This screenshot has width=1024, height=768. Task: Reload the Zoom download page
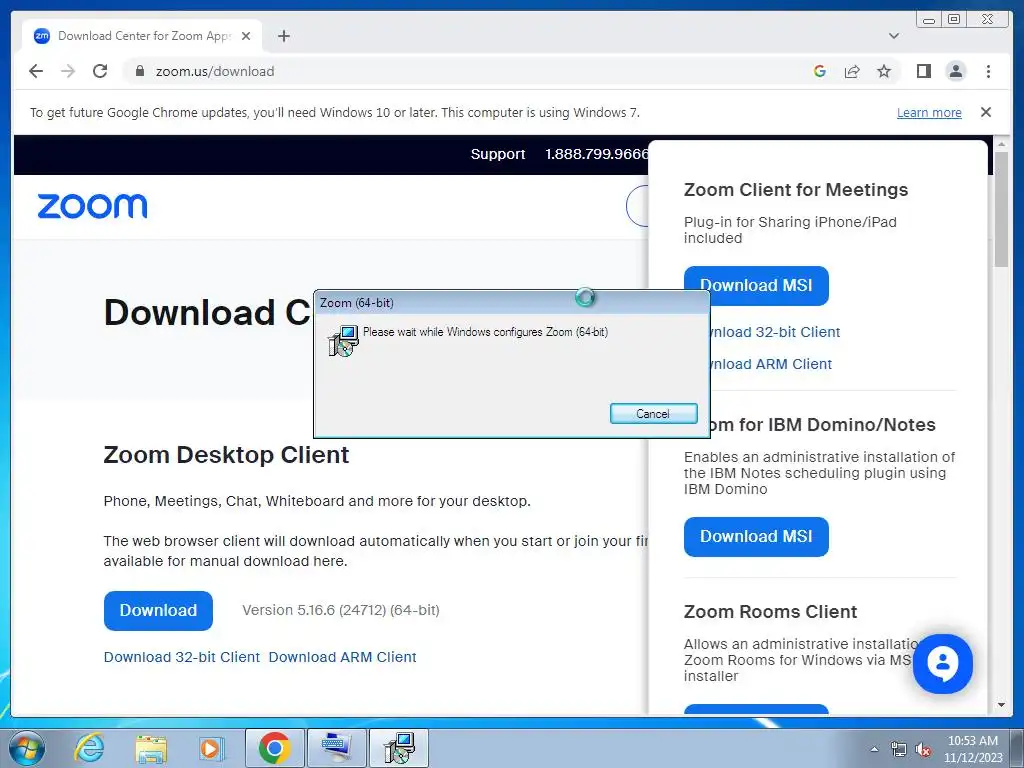click(x=100, y=71)
